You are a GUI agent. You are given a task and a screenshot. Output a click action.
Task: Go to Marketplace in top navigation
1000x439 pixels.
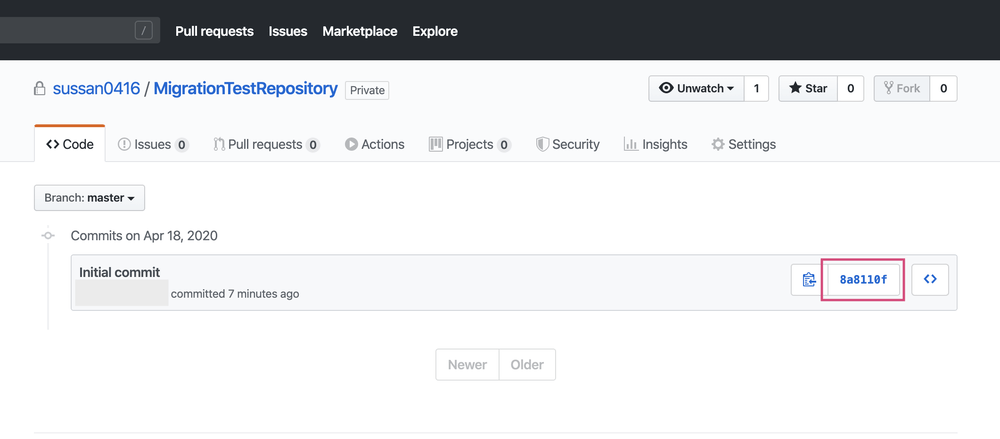point(360,31)
